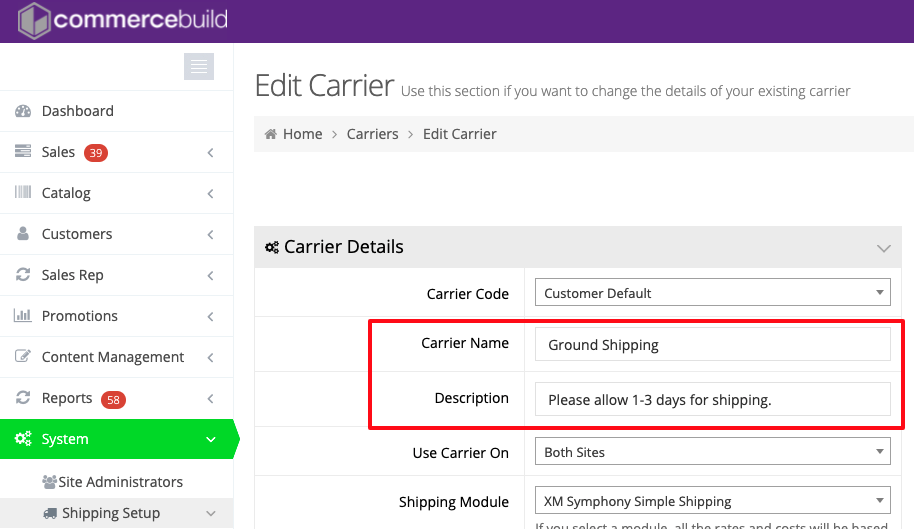Click the commercebuild logo icon
The width and height of the screenshot is (914, 529).
[x=33, y=20]
